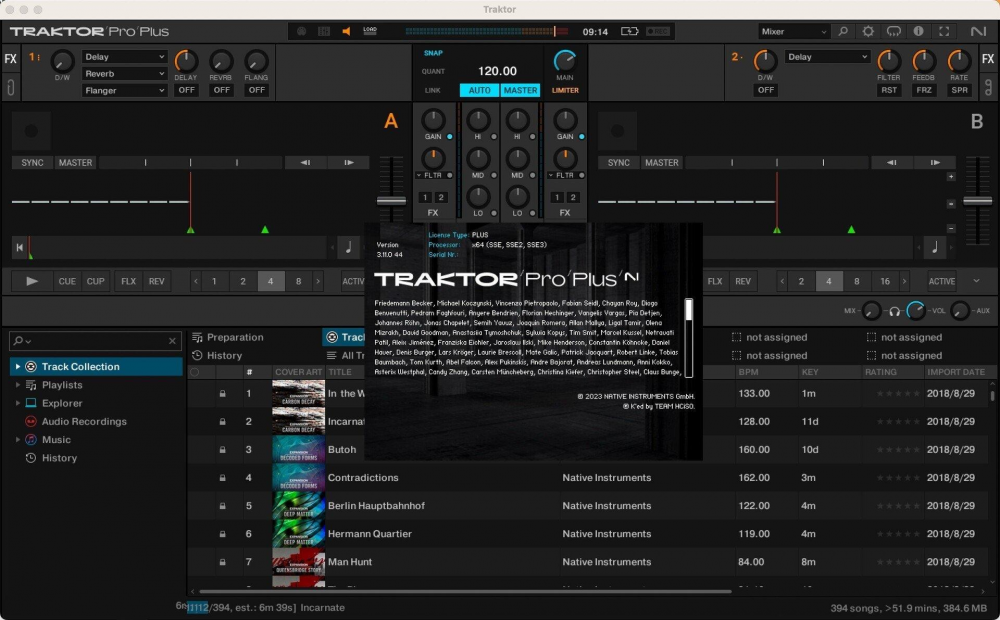Enter fullscreen with the header expand icon

[944, 31]
